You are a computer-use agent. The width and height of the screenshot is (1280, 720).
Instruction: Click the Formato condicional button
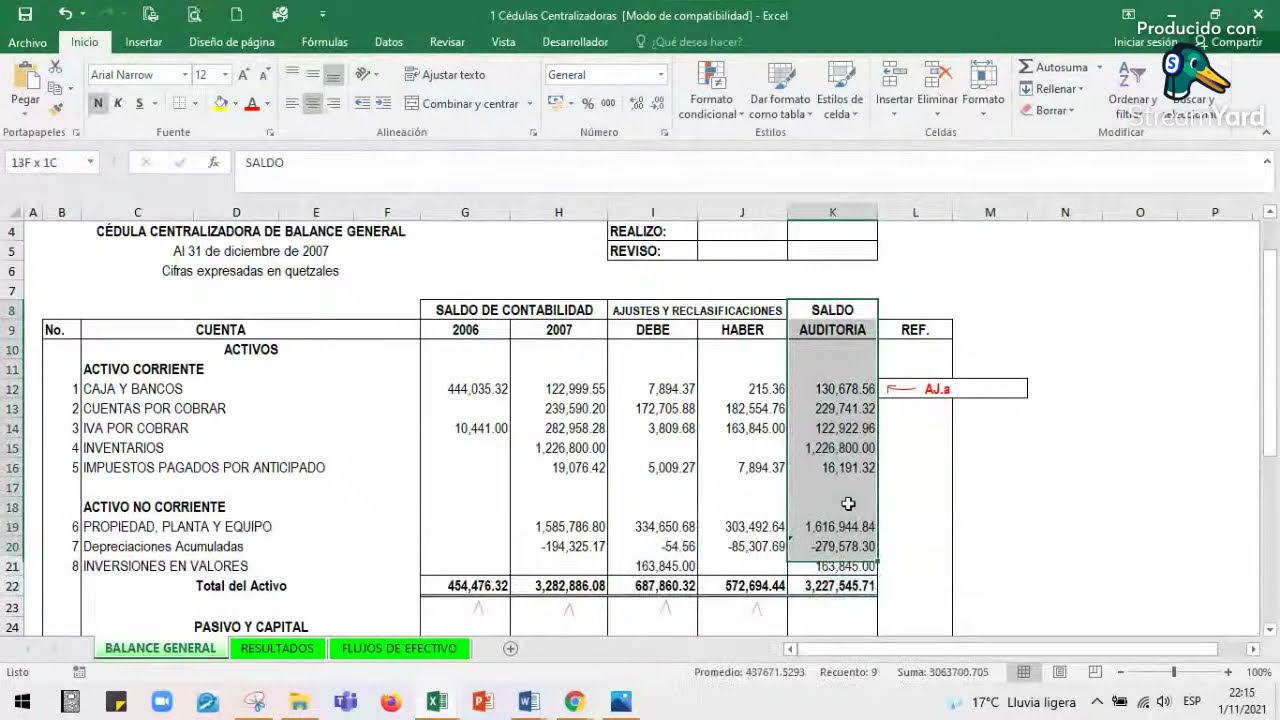(711, 91)
